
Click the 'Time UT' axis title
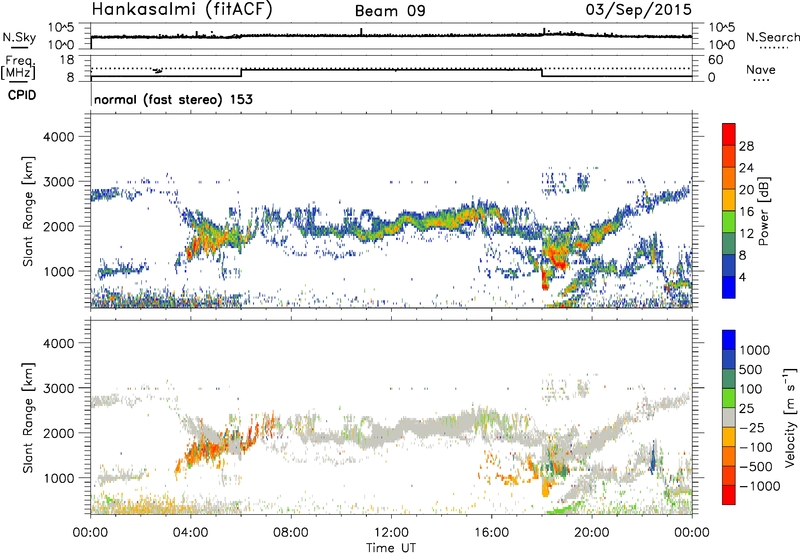(x=391, y=548)
